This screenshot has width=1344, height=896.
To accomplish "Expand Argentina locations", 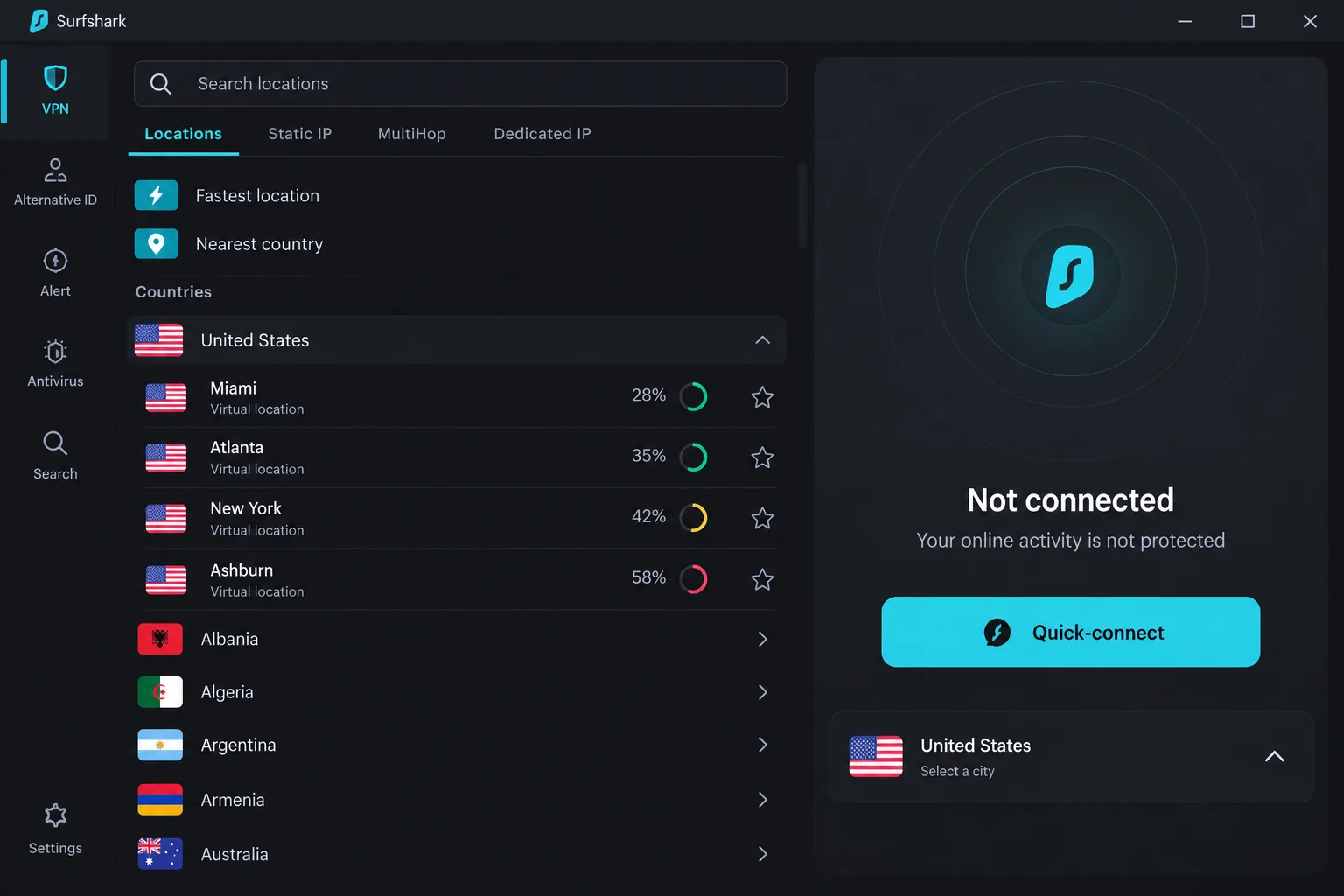I will point(762,745).
